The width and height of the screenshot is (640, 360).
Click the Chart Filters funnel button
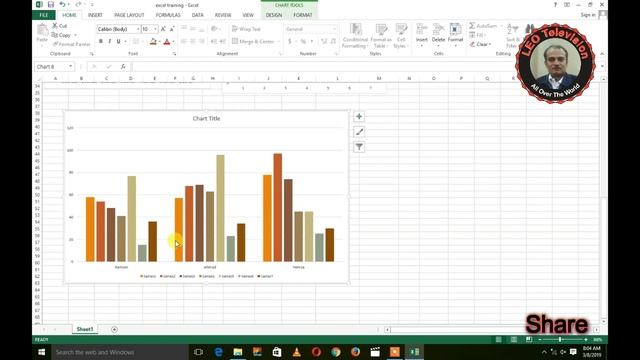pos(359,147)
